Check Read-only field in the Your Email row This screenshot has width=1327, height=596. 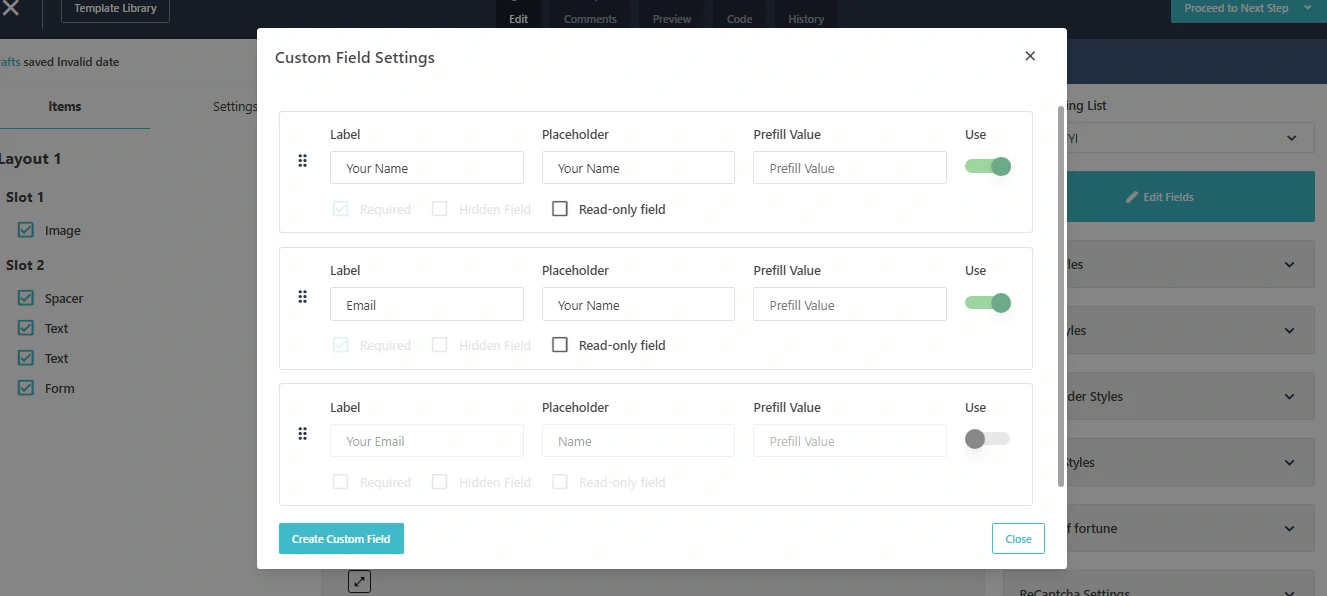[560, 482]
